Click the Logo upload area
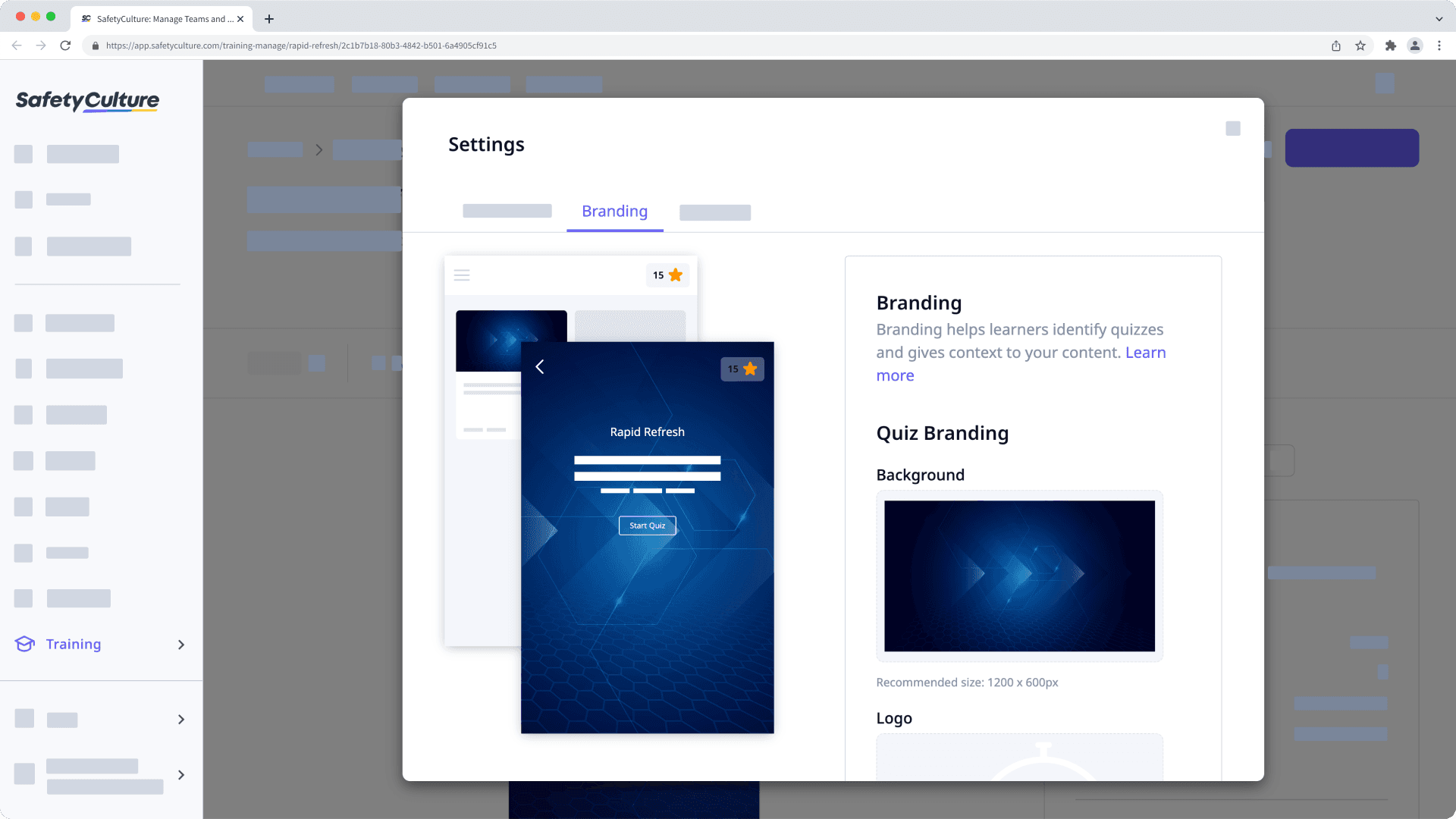Image resolution: width=1456 pixels, height=819 pixels. coord(1018,757)
